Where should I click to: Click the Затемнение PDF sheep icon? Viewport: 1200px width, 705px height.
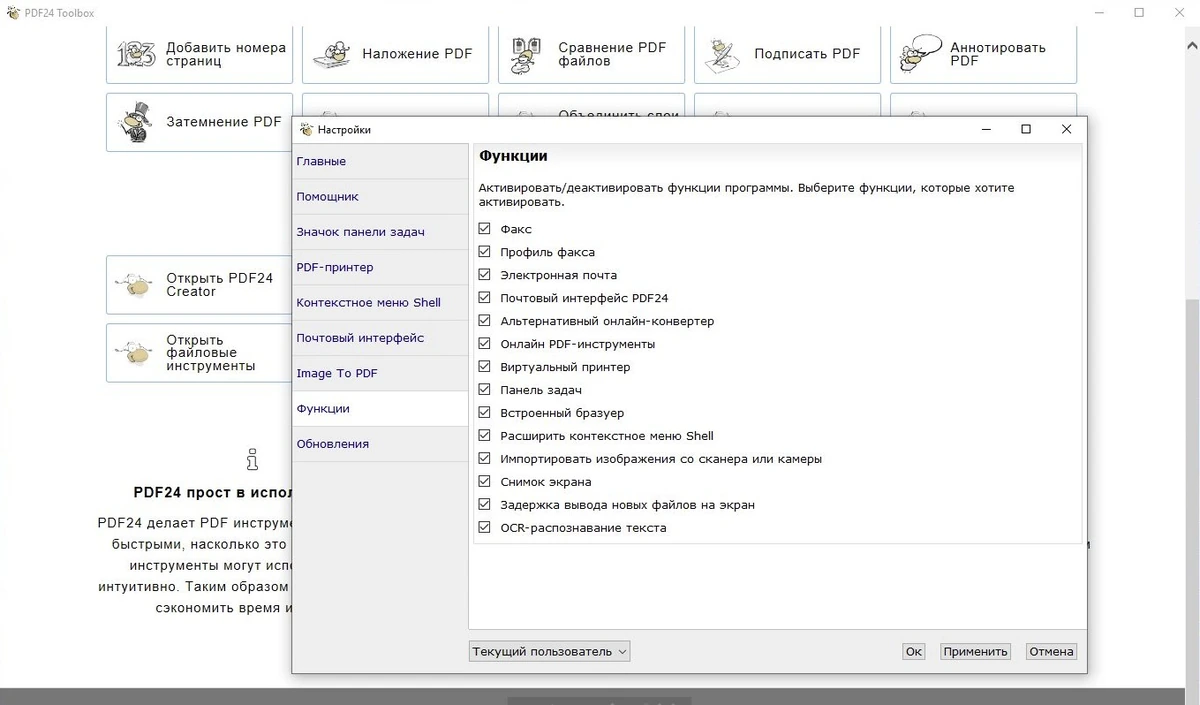pos(136,122)
